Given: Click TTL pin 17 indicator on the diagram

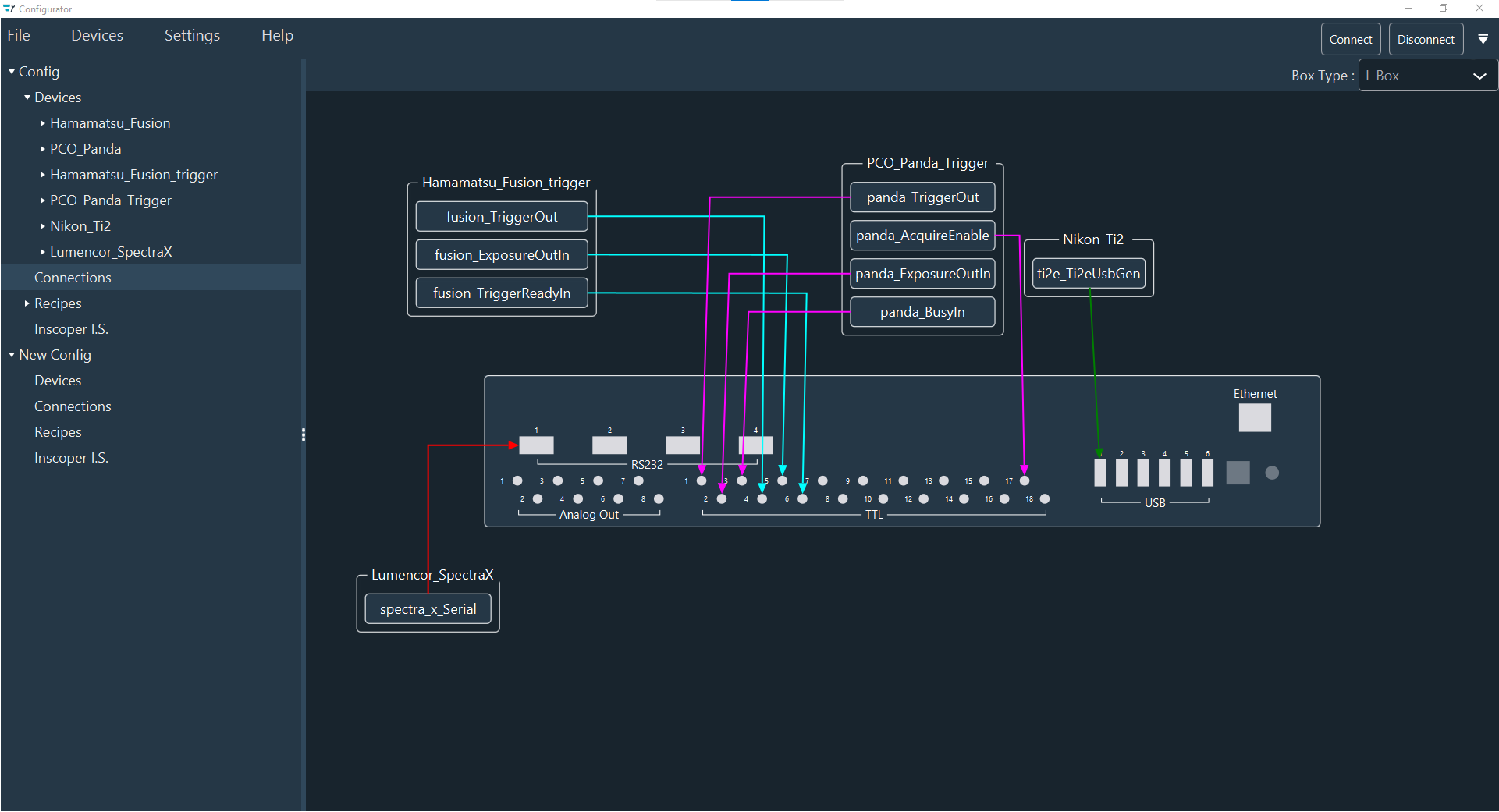Looking at the screenshot, I should (1024, 481).
